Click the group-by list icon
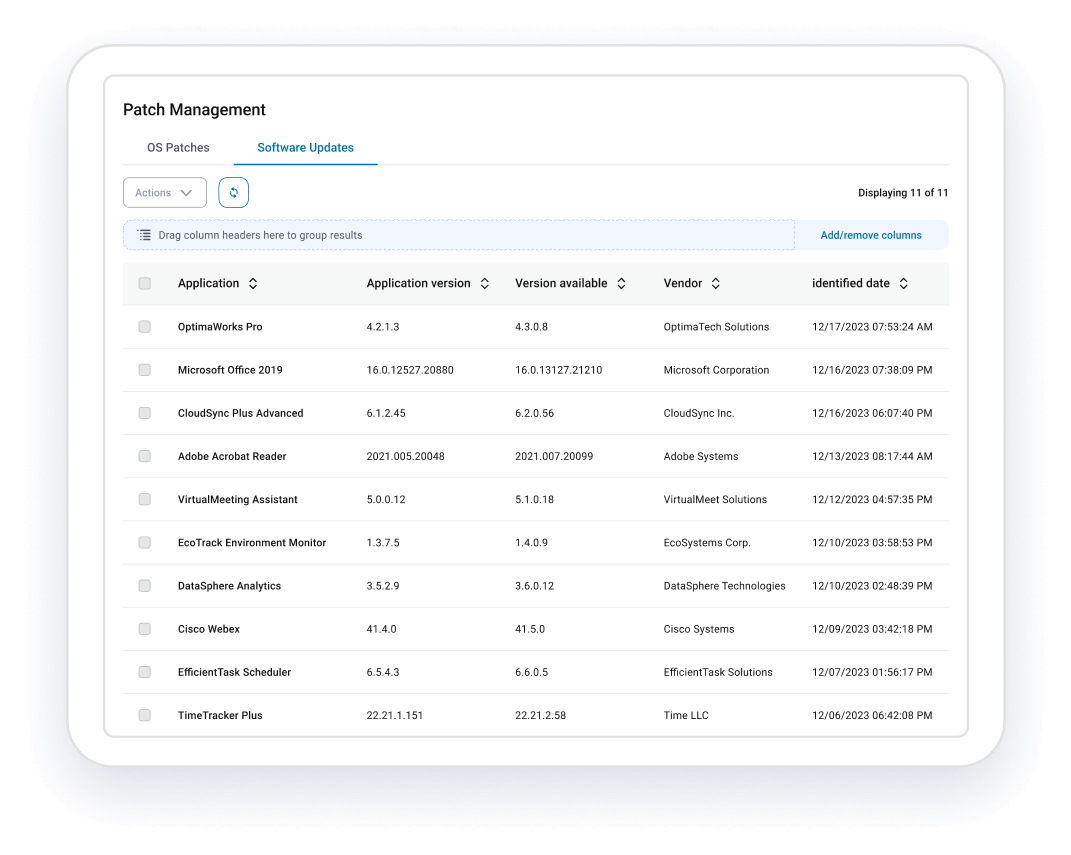Viewport: 1071px width, 855px height. click(x=145, y=235)
